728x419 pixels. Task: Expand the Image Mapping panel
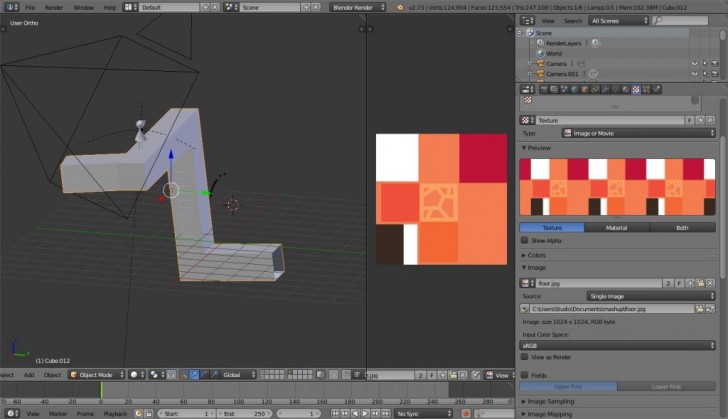coord(547,414)
